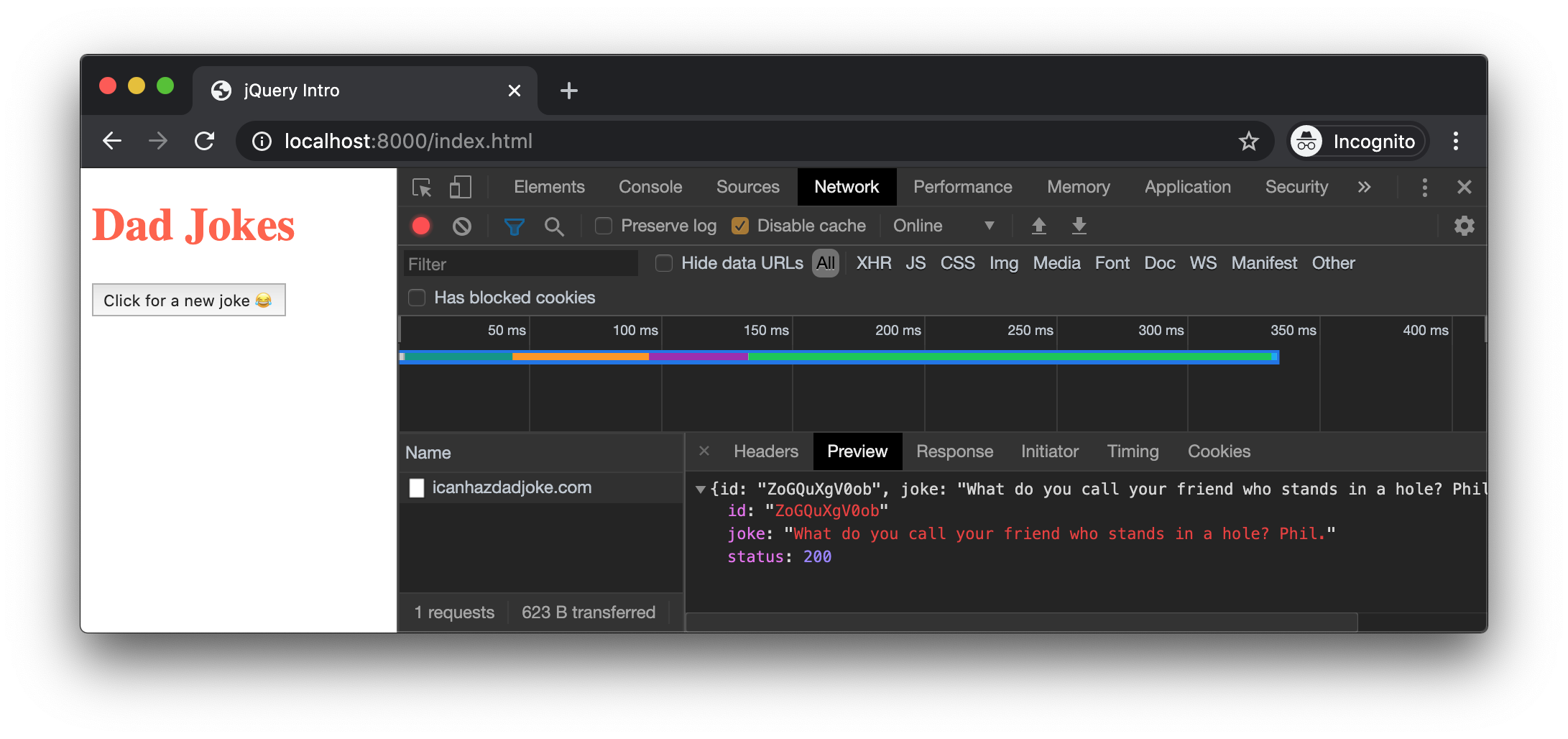
Task: Enable the Preserve log checkbox
Action: click(604, 226)
